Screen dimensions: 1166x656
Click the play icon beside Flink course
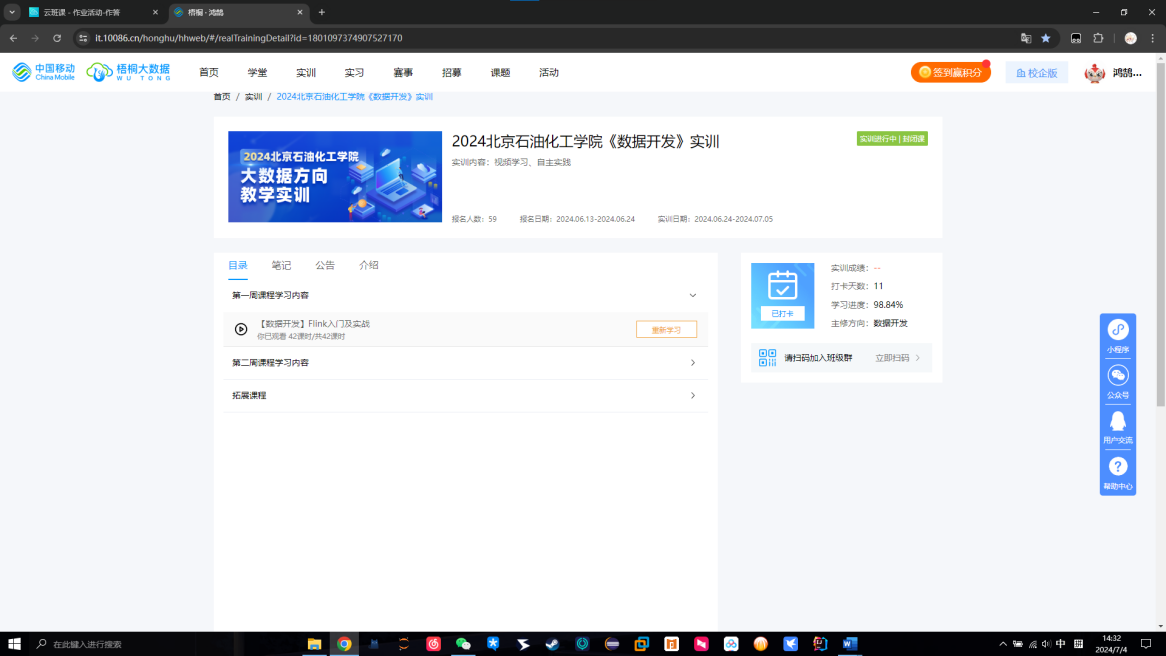241,329
